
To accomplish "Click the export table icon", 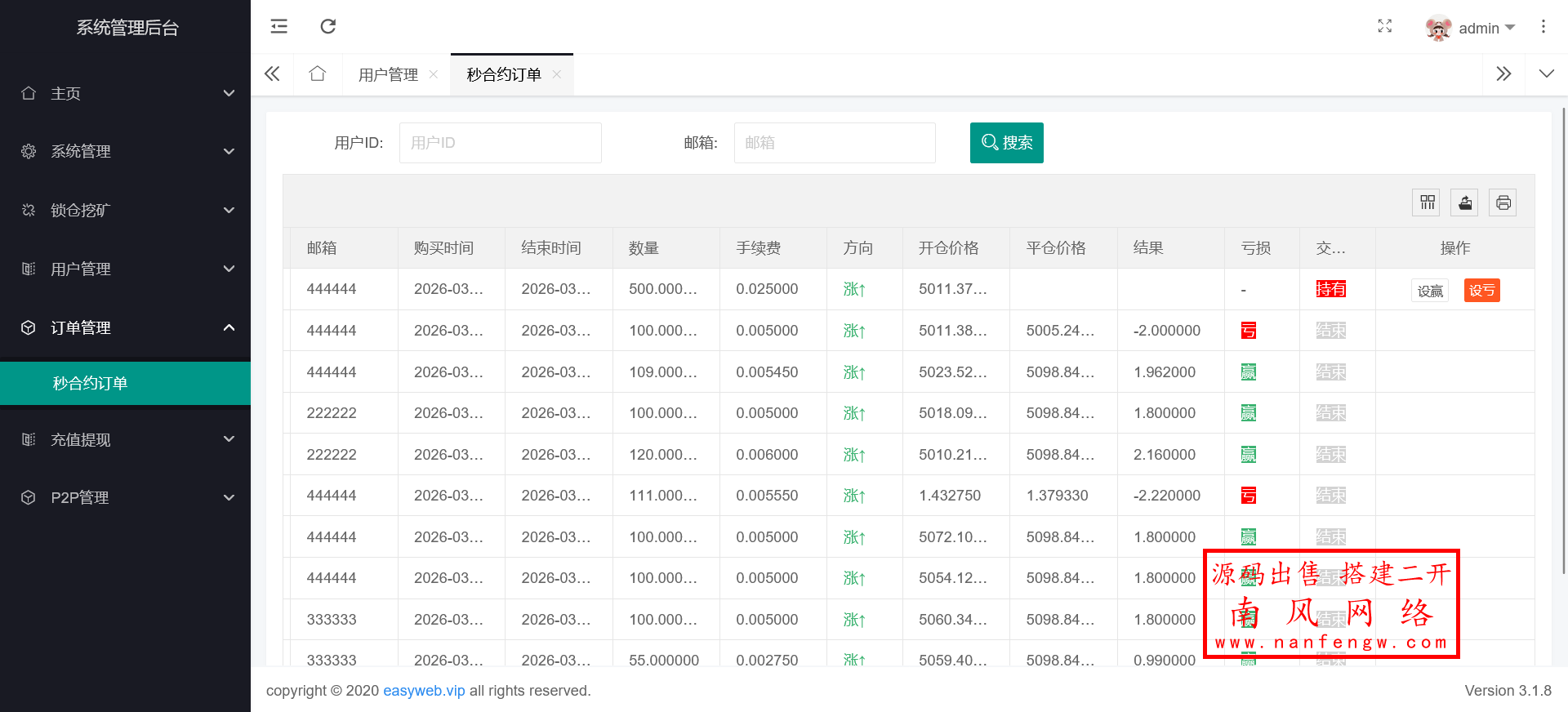I will pyautogui.click(x=1465, y=202).
